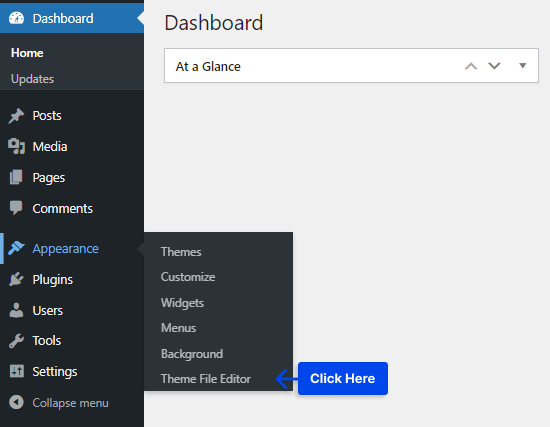Viewport: 550px width, 427px height.
Task: Click the blue Click Here callout
Action: click(343, 378)
